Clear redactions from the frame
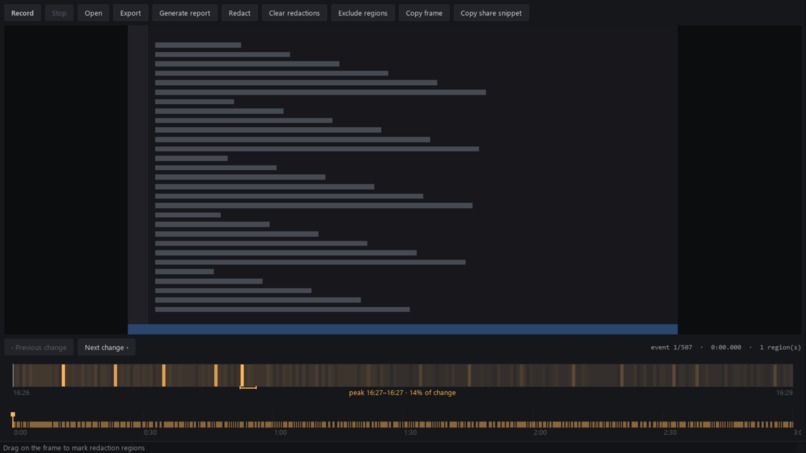This screenshot has width=806, height=453. 294,13
